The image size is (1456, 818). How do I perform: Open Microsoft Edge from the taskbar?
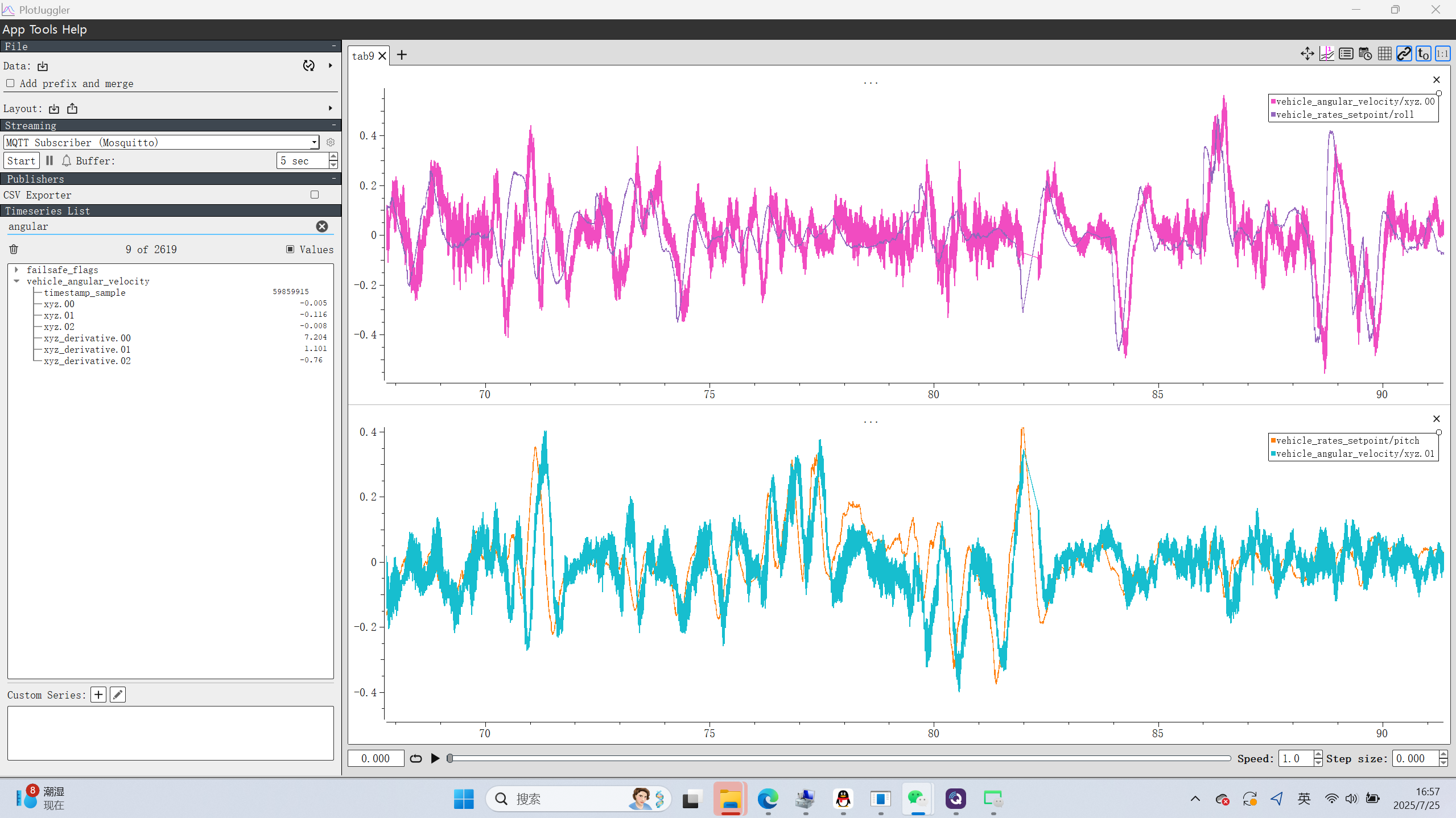point(768,799)
